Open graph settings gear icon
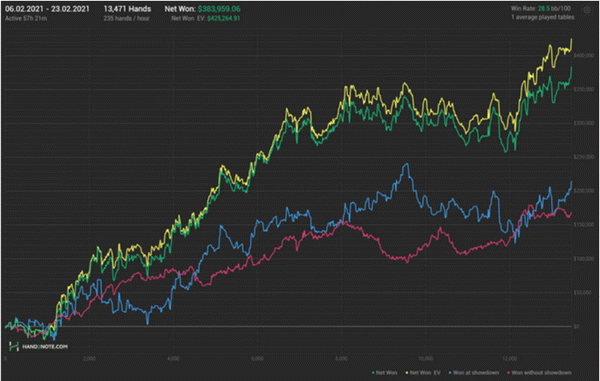Viewport: 600px width, 381px height. (587, 10)
